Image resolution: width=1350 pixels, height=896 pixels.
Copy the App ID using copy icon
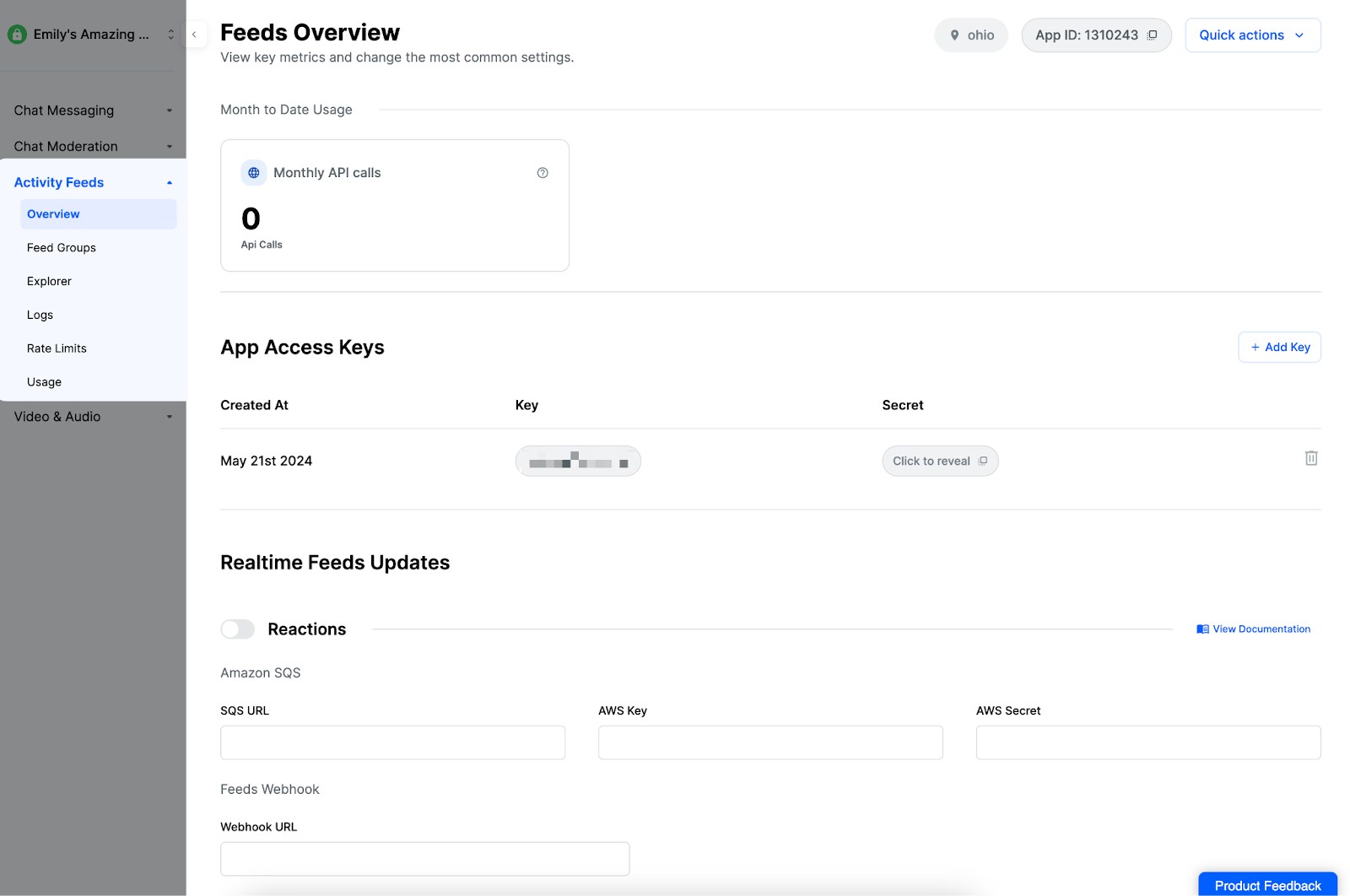click(x=1152, y=35)
